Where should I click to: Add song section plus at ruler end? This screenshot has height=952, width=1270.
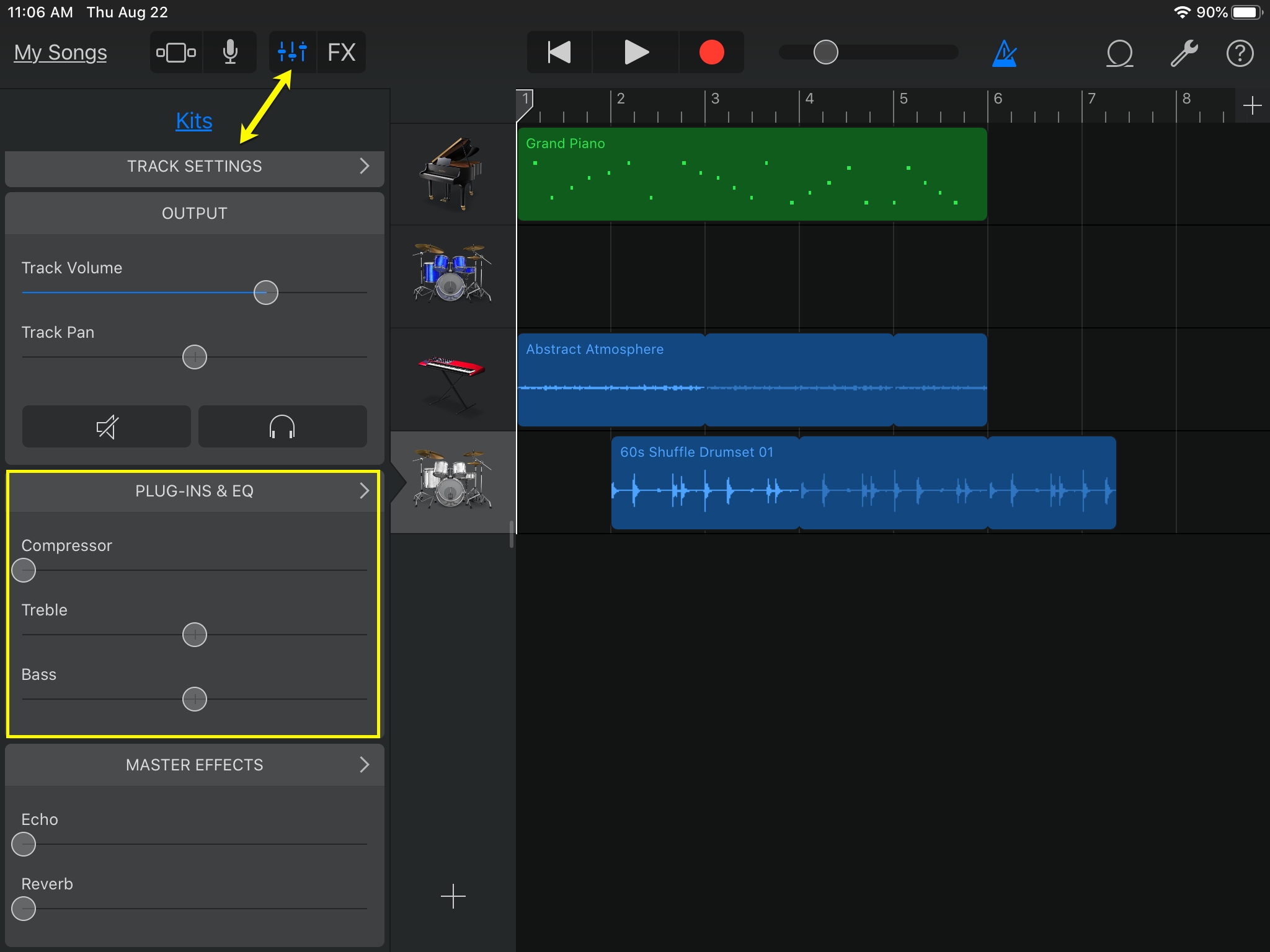(1252, 105)
